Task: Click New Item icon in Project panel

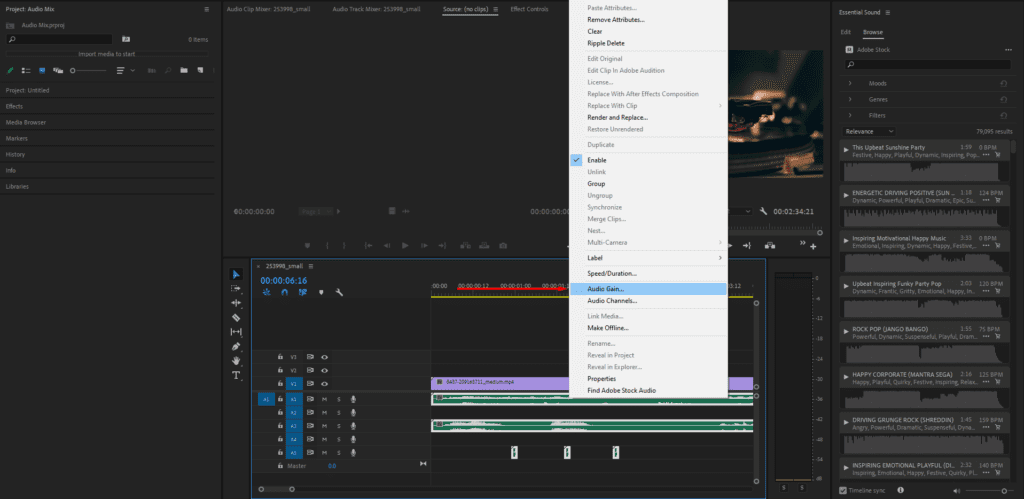Action: [x=200, y=70]
